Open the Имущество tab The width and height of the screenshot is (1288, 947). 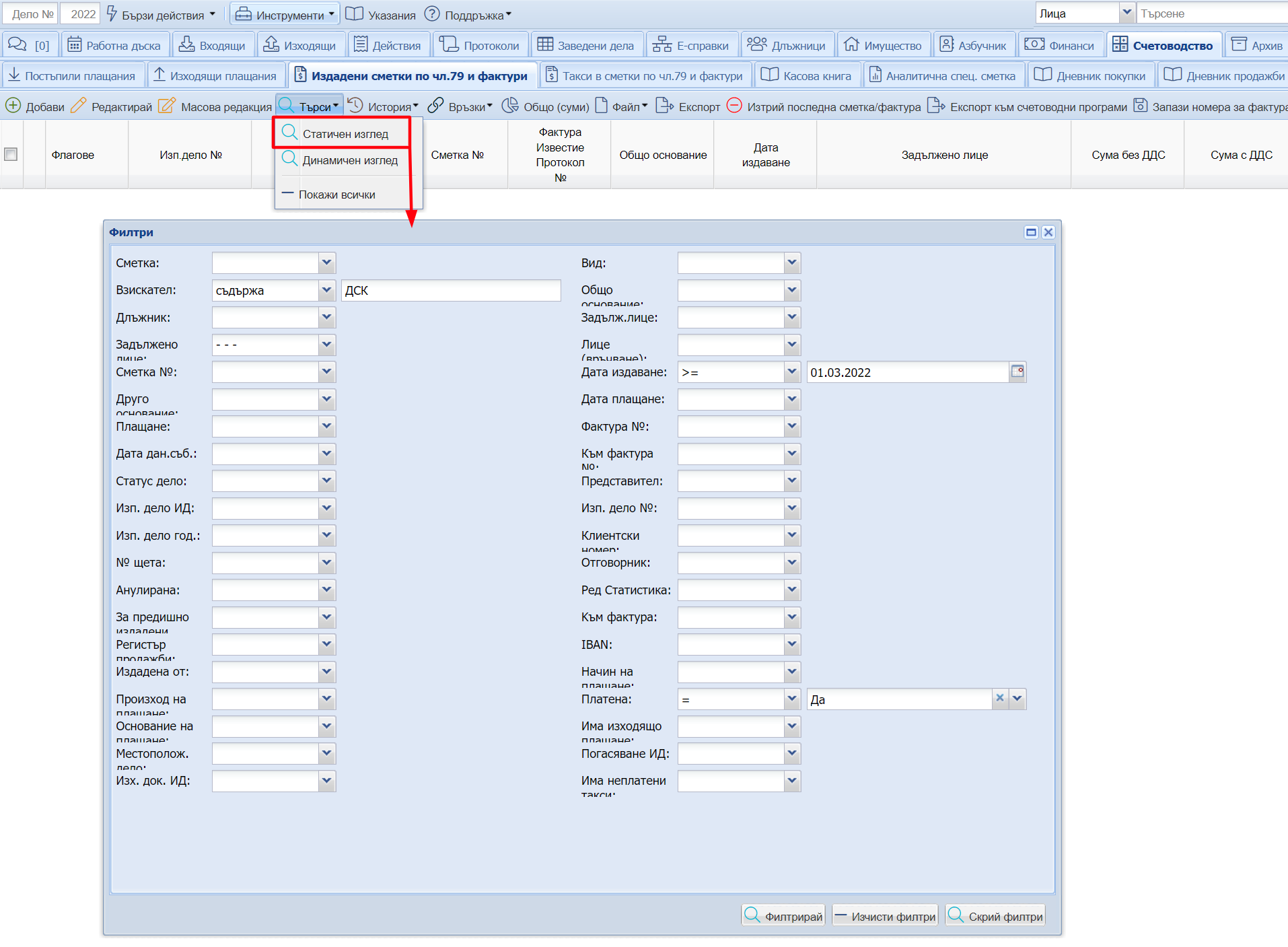pos(884,45)
